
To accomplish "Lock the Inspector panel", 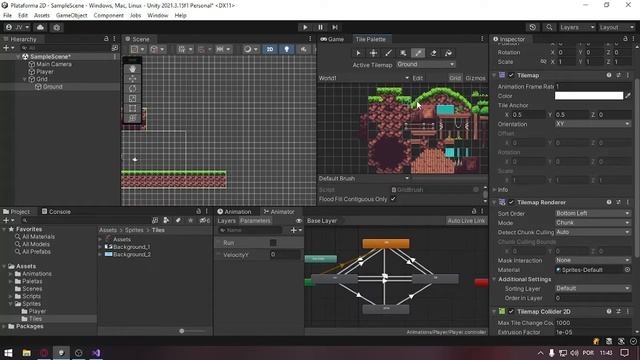I will pyautogui.click(x=625, y=39).
